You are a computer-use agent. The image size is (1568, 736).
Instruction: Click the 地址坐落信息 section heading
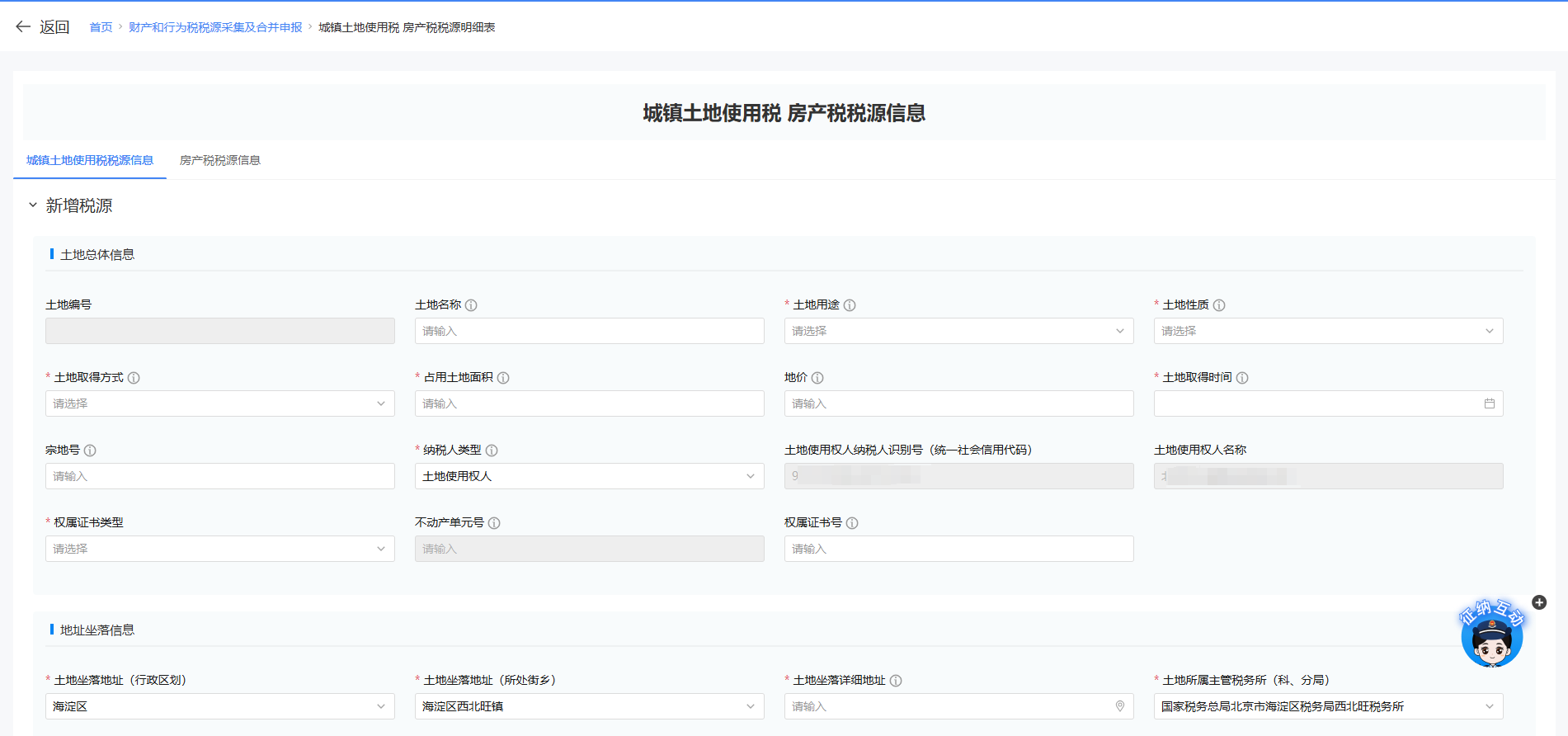tap(97, 630)
